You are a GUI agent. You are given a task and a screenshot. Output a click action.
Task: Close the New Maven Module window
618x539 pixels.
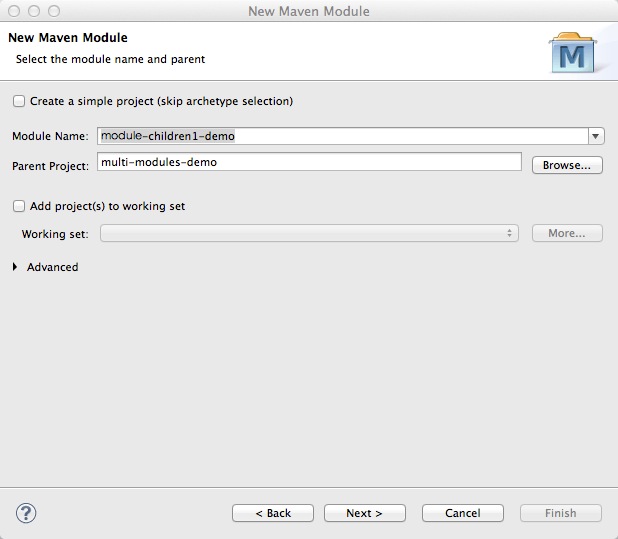13,11
